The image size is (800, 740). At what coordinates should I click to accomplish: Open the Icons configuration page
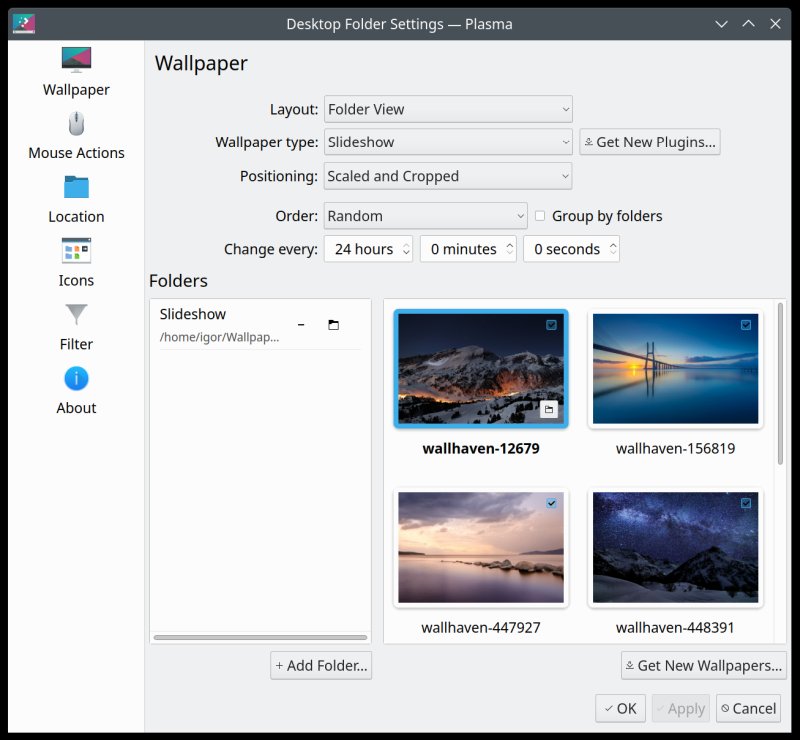(x=76, y=263)
